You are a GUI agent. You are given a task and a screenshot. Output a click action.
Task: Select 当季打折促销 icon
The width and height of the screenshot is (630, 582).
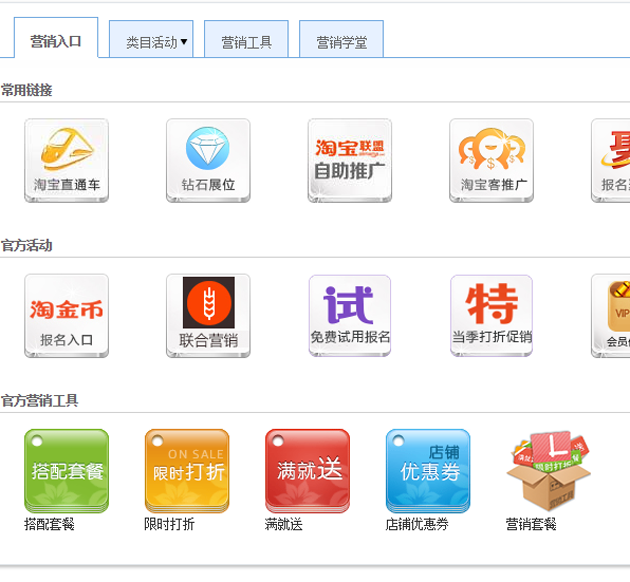(x=491, y=315)
